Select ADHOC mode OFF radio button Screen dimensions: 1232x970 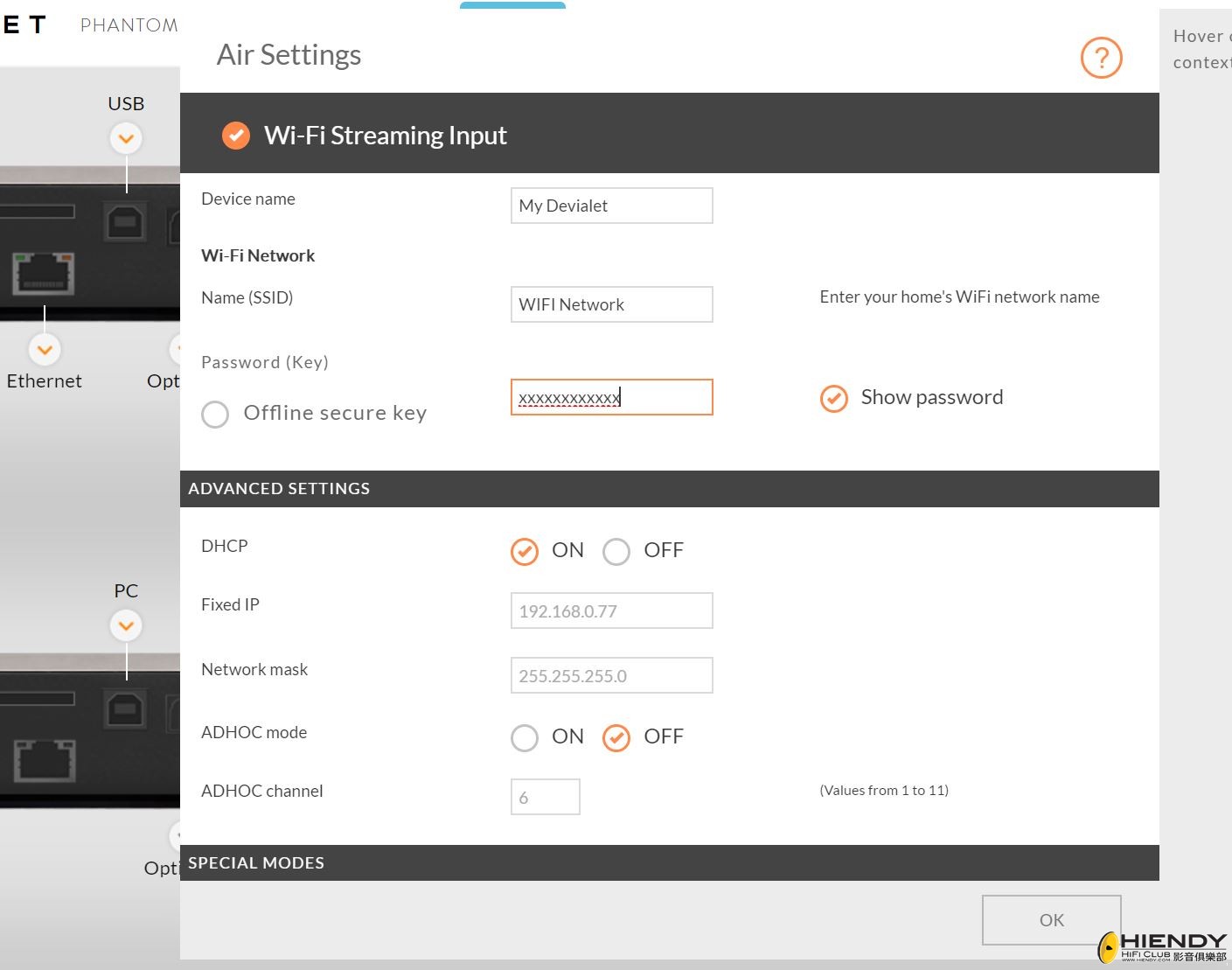[616, 737]
